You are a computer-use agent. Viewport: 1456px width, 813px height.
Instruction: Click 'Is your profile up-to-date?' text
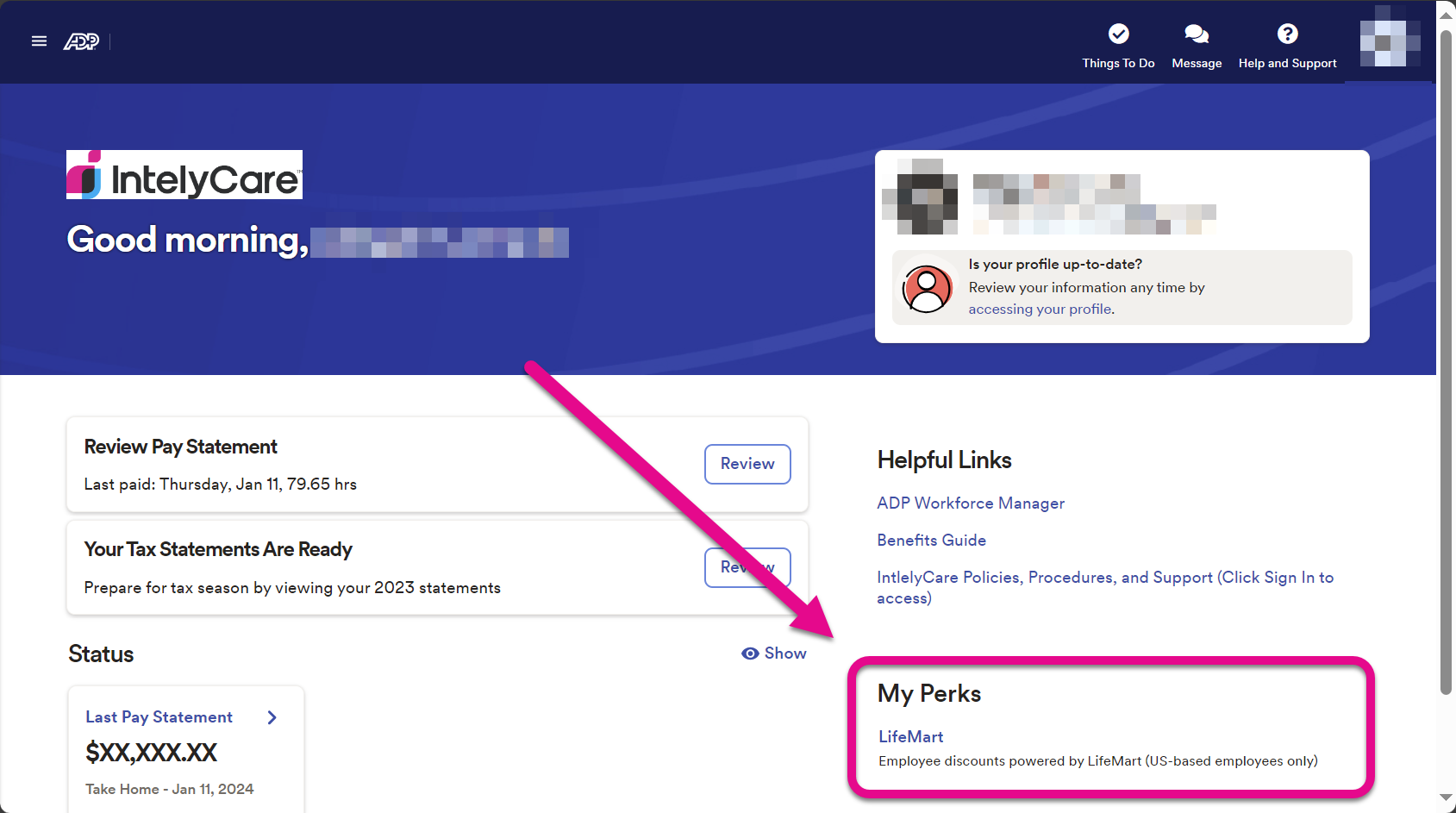click(1055, 265)
